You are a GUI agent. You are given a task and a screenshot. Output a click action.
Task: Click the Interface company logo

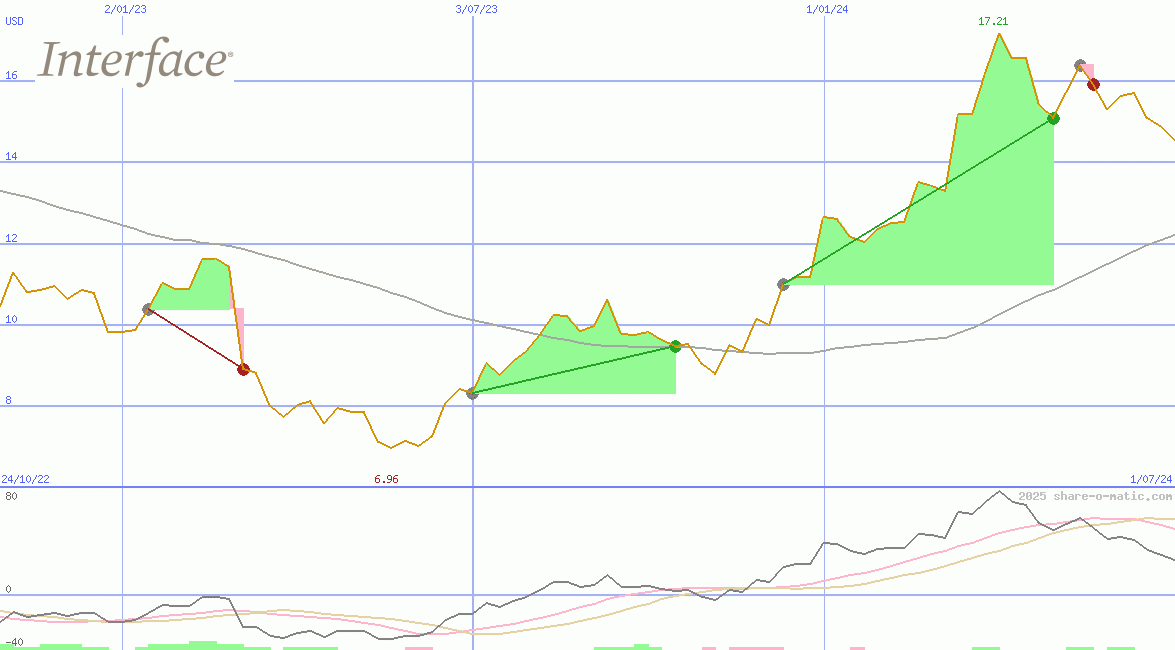136,60
